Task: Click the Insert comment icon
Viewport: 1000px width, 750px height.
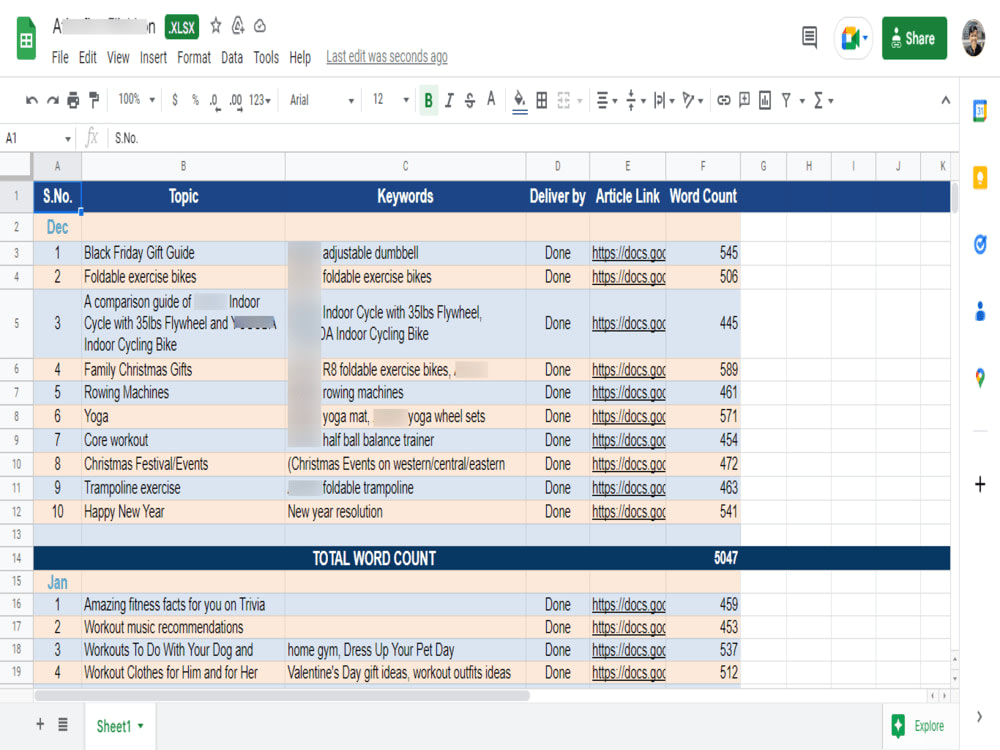Action: [x=744, y=100]
